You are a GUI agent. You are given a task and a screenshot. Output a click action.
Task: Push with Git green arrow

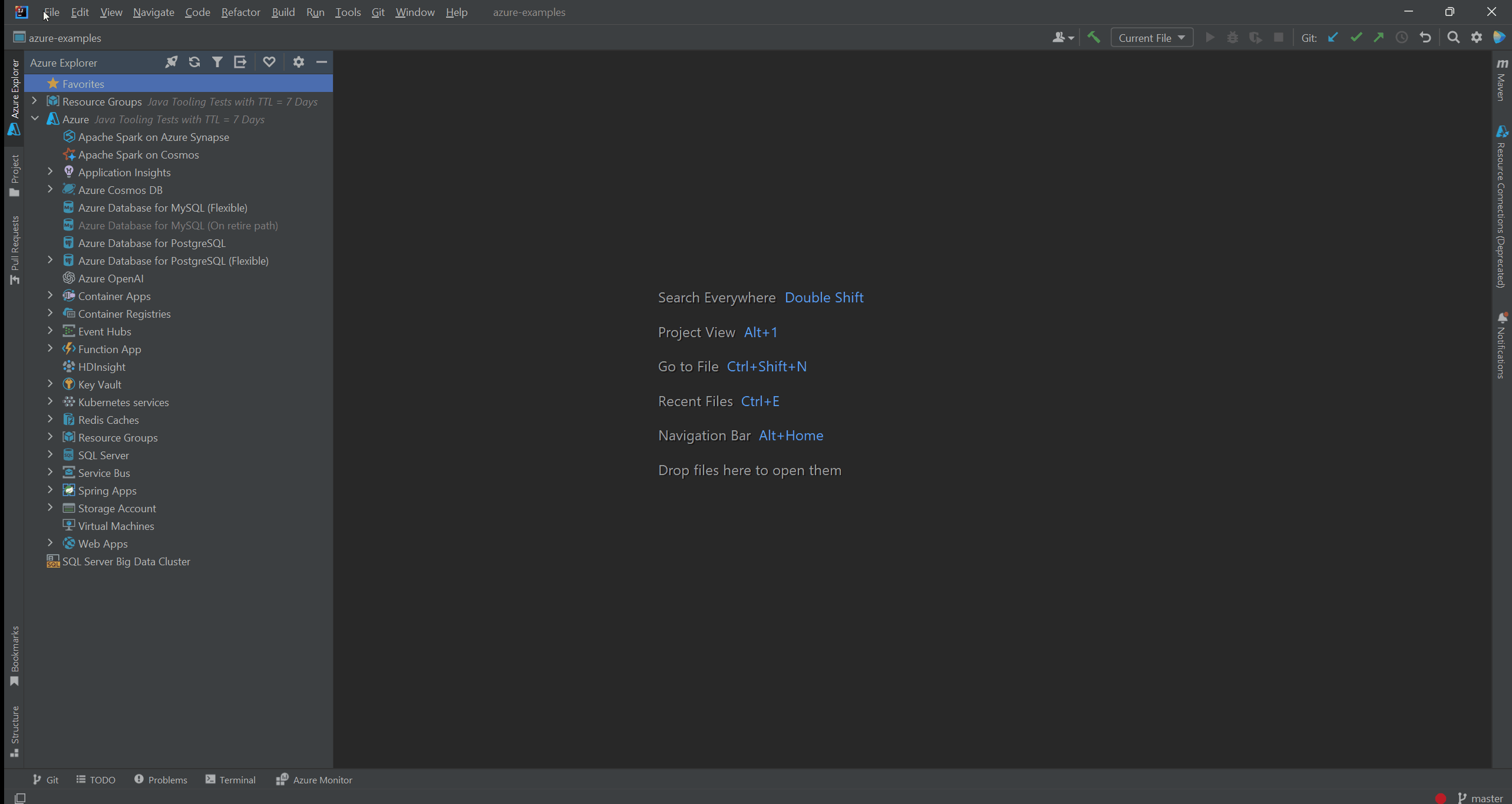click(x=1379, y=38)
